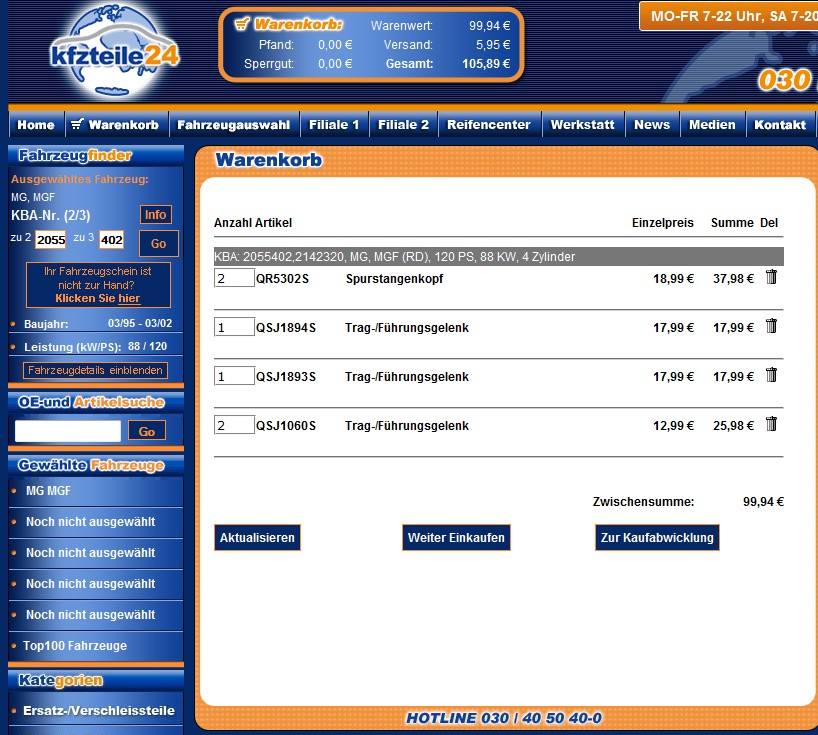Screen dimensions: 818x735
Task: Delete the QR5302S Spurstangenkopf item
Action: pos(771,277)
